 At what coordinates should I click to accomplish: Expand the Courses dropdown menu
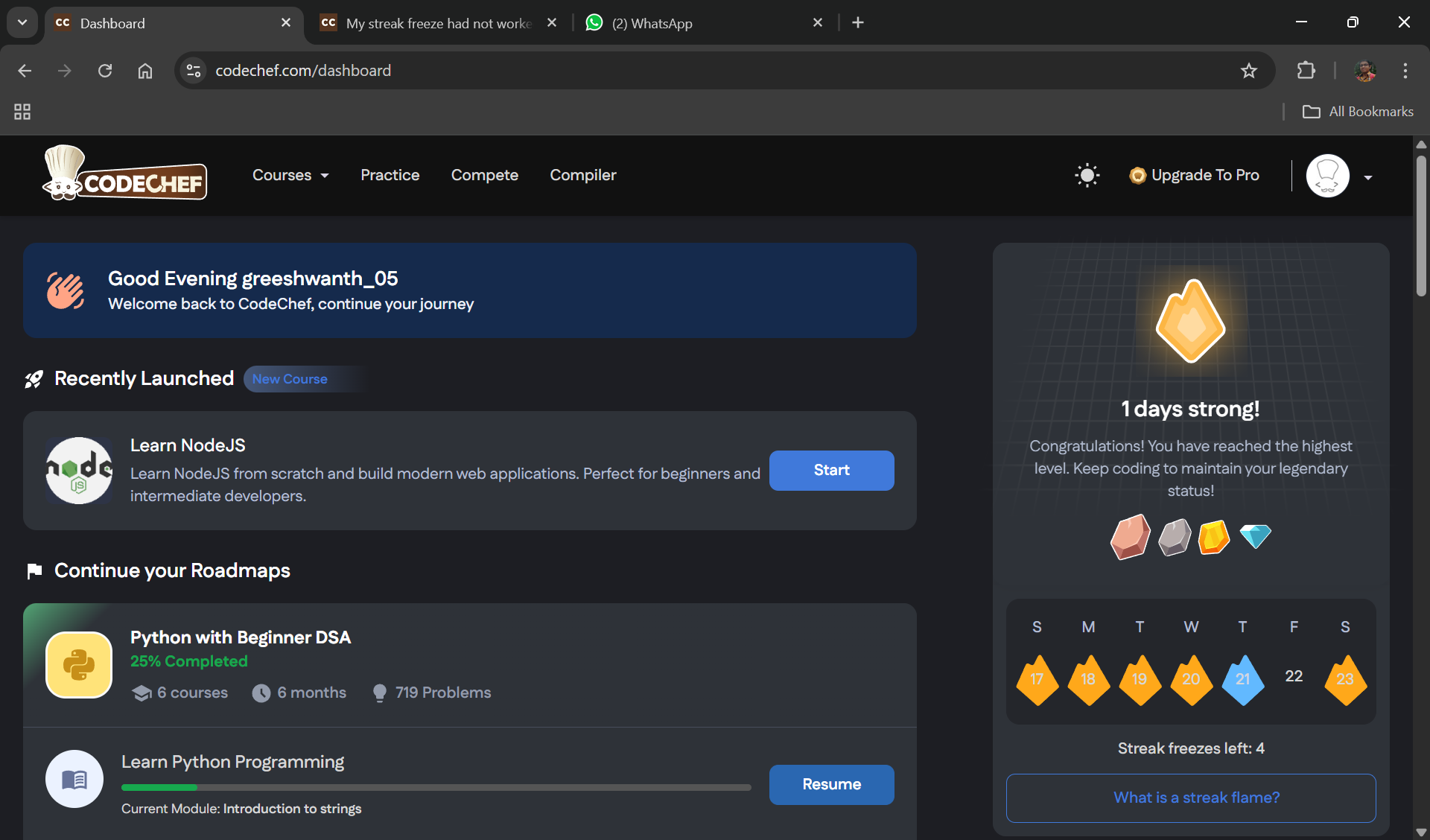click(x=290, y=175)
